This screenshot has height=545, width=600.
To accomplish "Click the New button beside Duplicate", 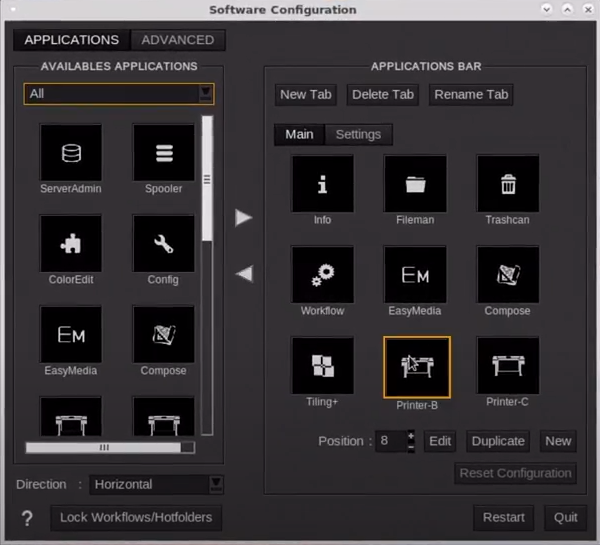I will tap(558, 441).
